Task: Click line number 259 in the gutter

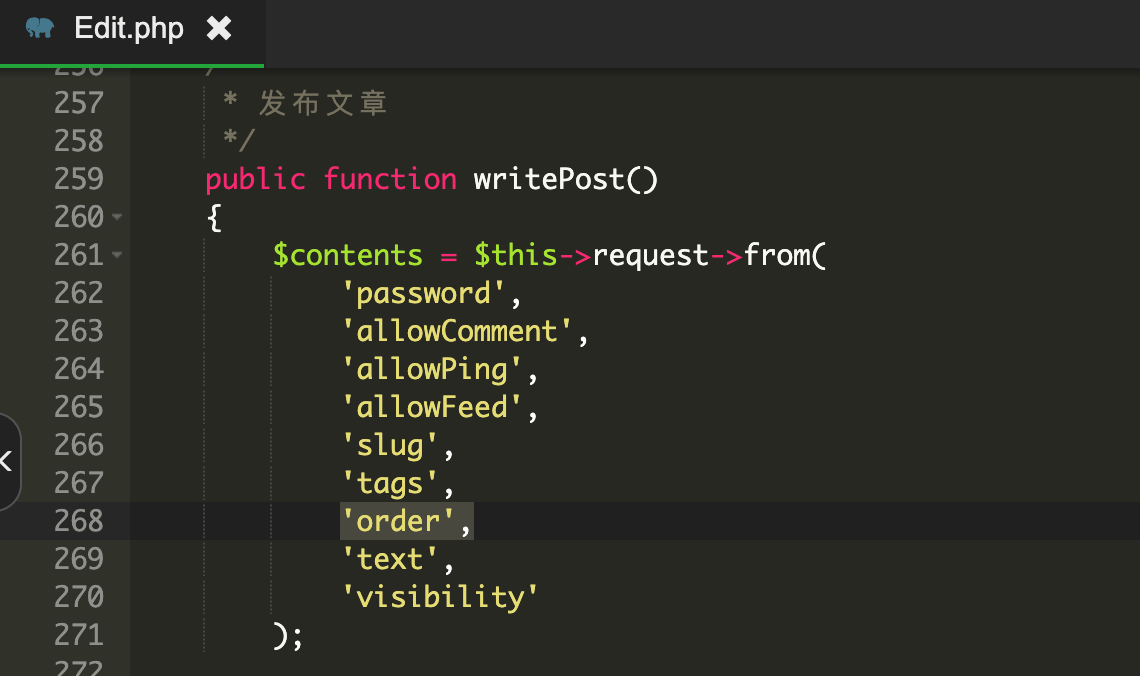Action: pyautogui.click(x=79, y=179)
